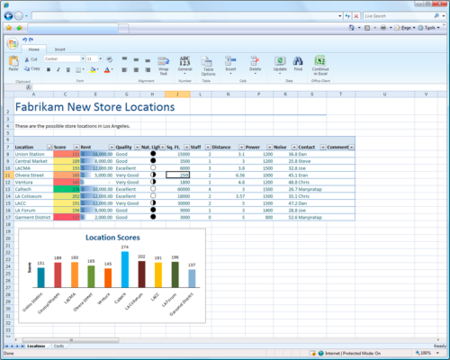Toggle right text alignment

pyautogui.click(x=148, y=70)
